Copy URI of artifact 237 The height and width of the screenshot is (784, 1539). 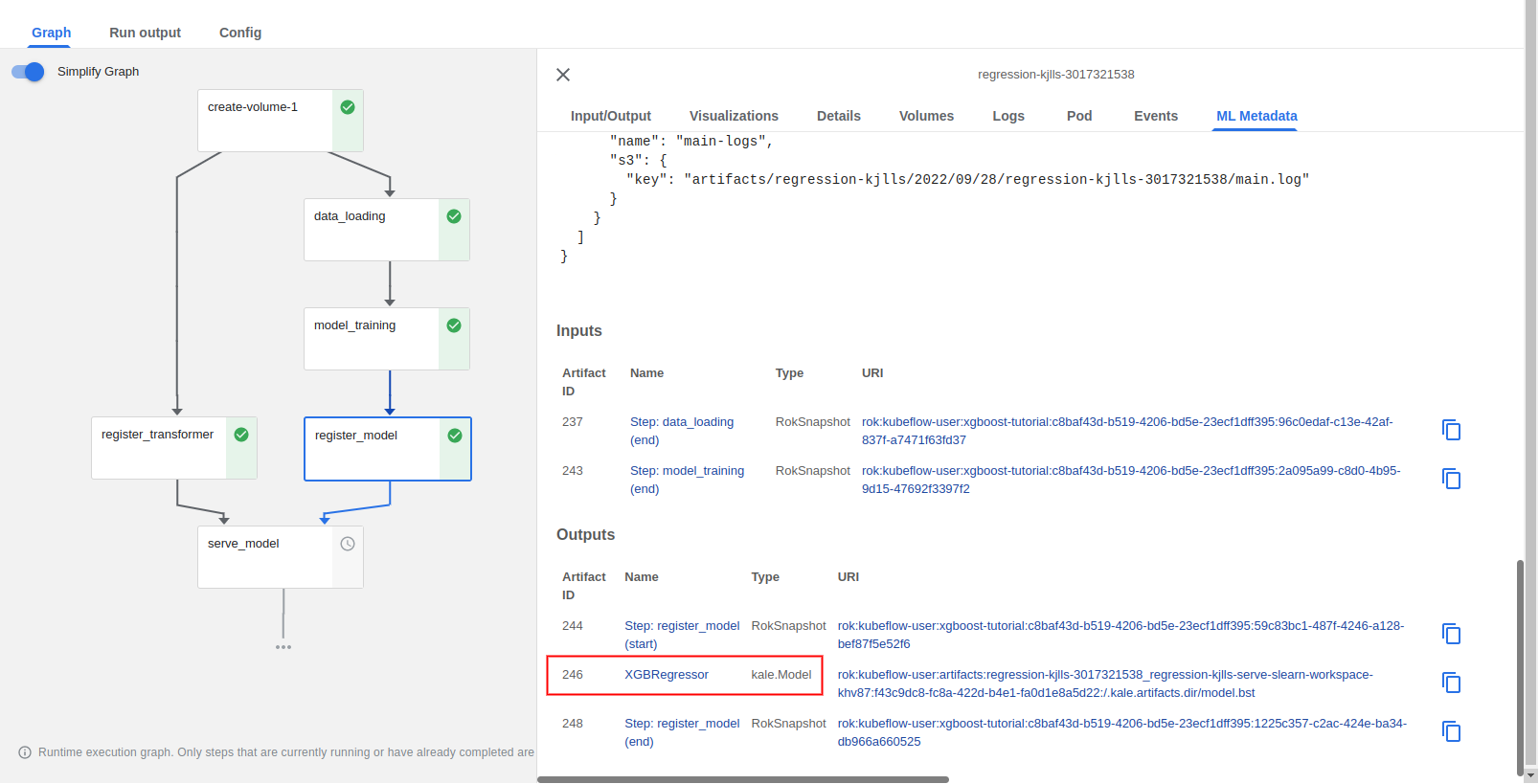coord(1452,430)
